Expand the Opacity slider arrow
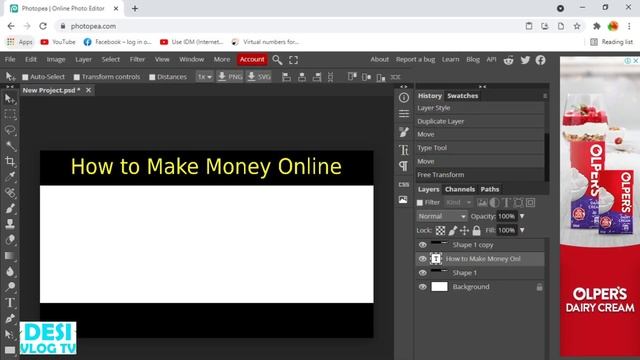 (522, 216)
